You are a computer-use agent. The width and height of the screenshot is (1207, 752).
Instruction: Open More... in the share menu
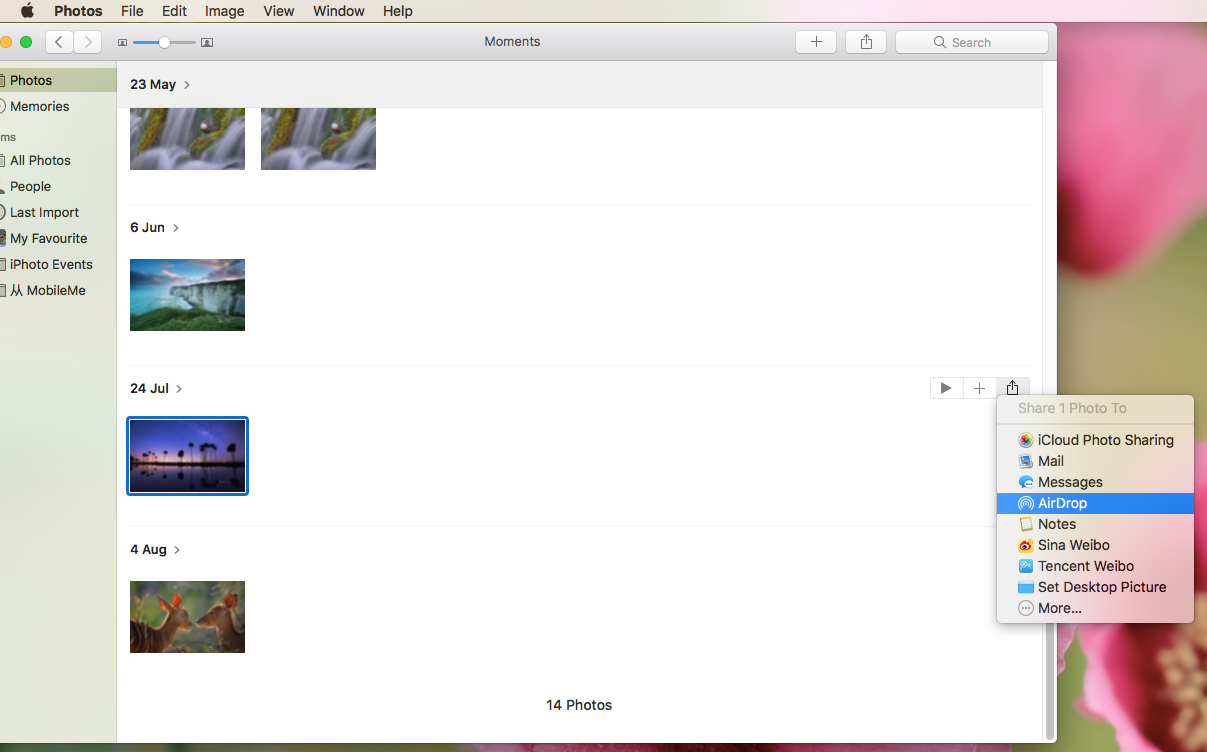coord(1059,608)
